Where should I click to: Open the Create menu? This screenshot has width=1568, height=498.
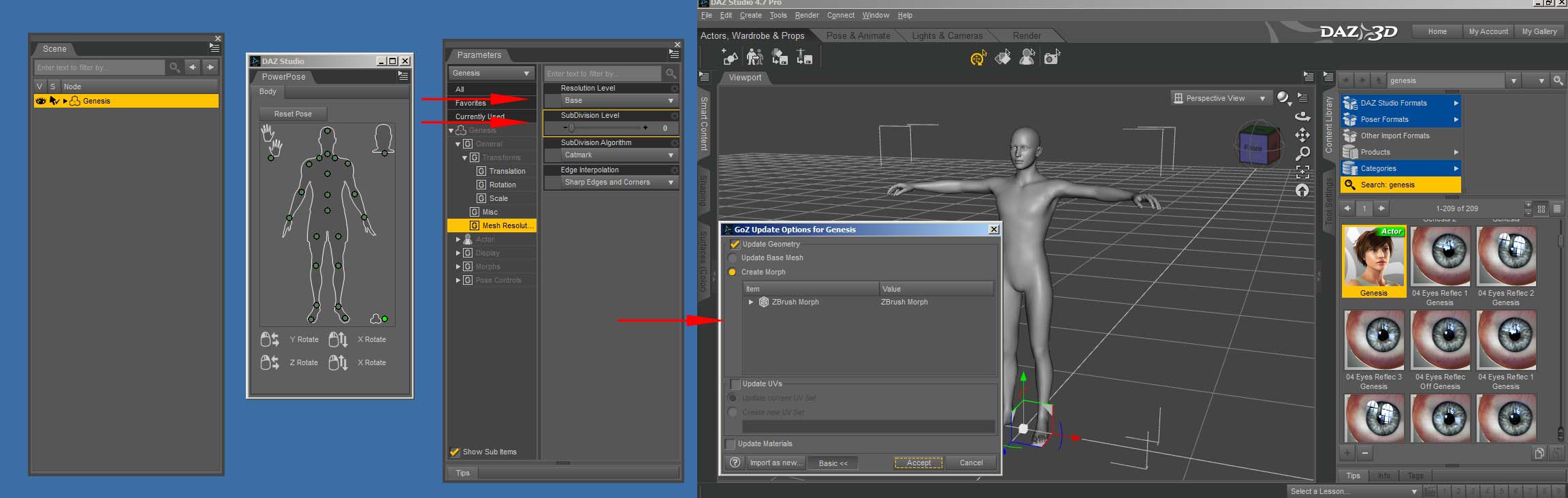pos(751,15)
